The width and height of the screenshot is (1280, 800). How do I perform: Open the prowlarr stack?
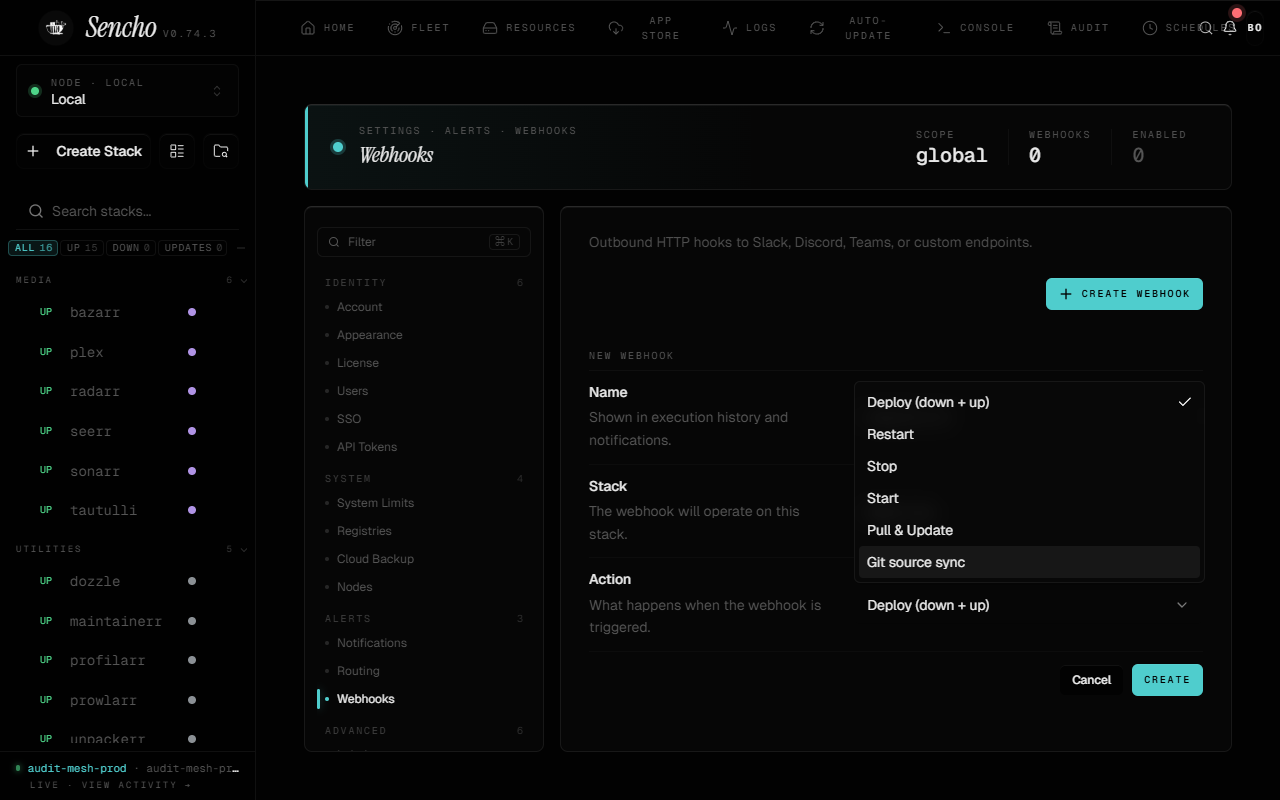127,700
